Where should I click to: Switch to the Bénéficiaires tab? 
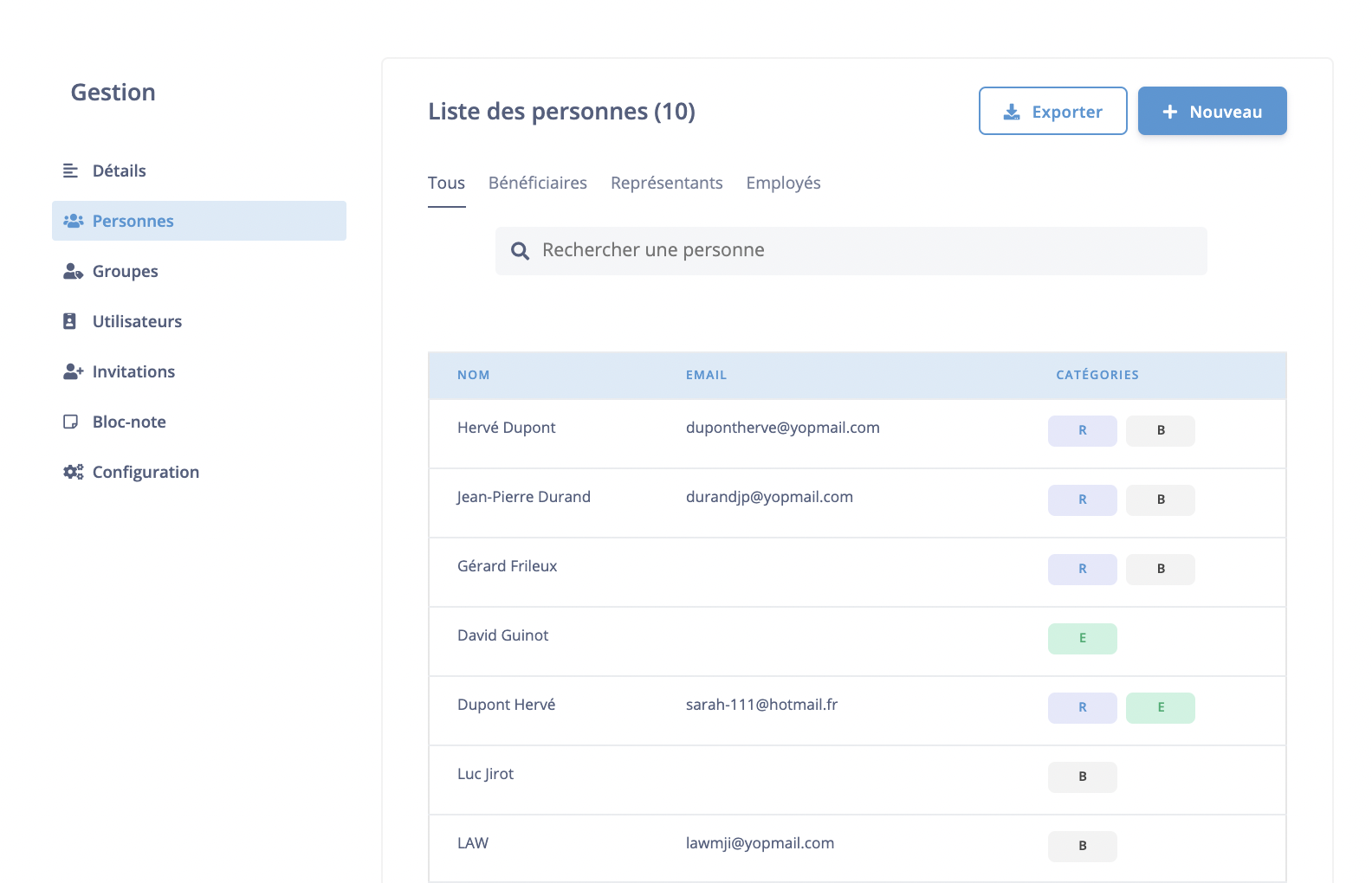coord(537,184)
